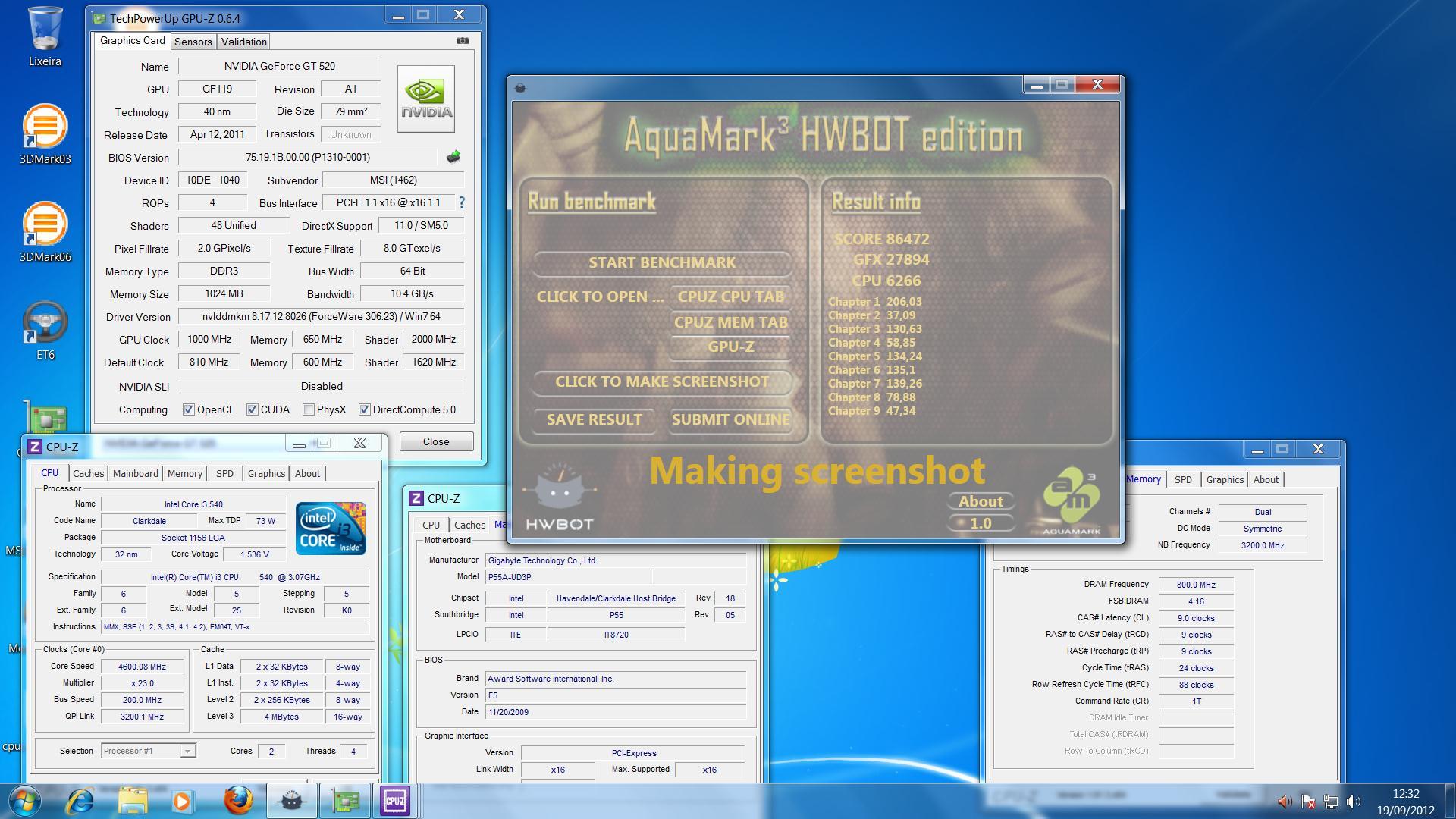This screenshot has height=819, width=1456.
Task: Open Windows Explorer folder on taskbar
Action: pyautogui.click(x=133, y=801)
